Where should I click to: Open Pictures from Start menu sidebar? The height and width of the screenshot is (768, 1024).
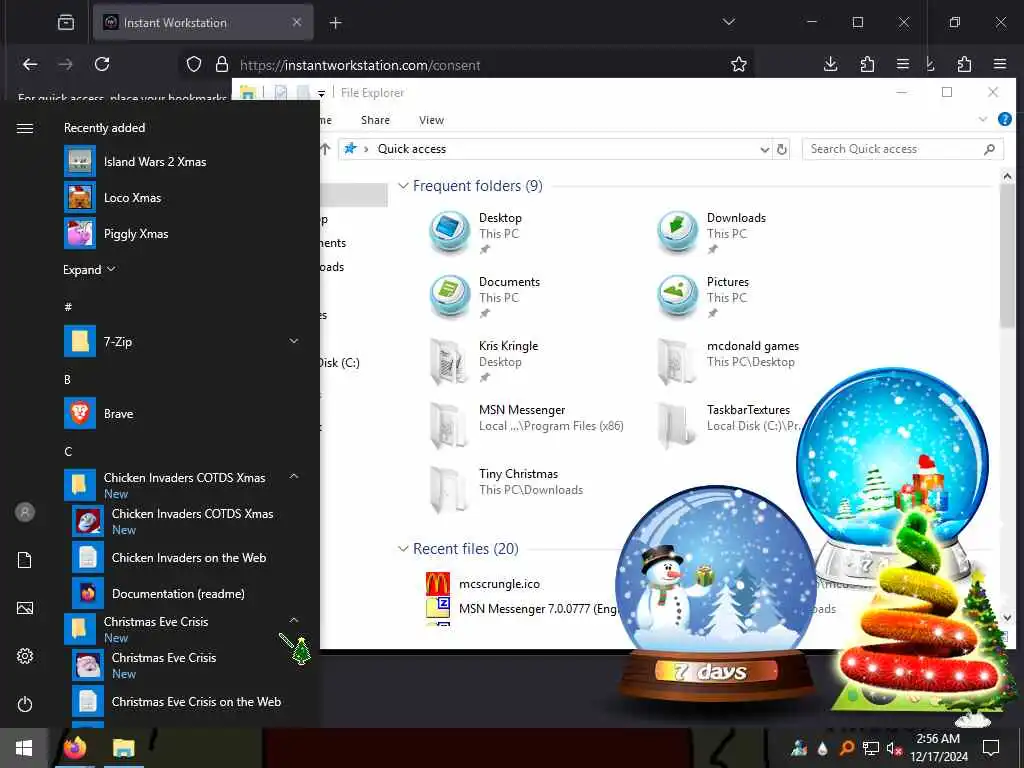25,608
